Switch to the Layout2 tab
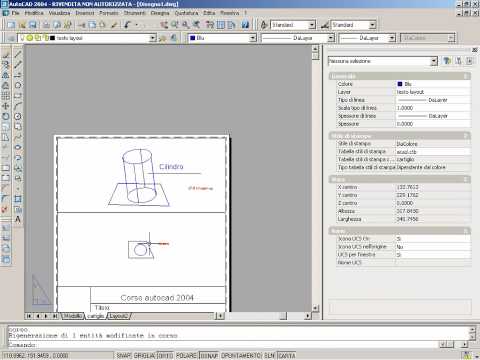The width and height of the screenshot is (480, 360). [x=119, y=316]
